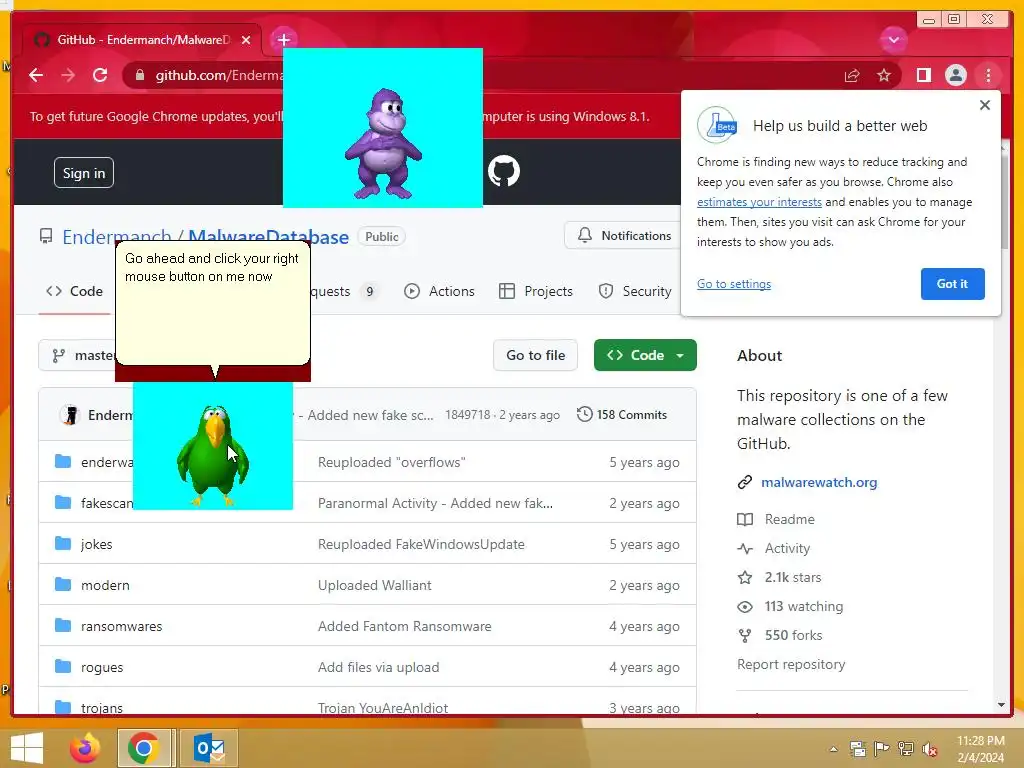This screenshot has width=1024, height=768.
Task: Switch to the Code tab
Action: [x=74, y=291]
